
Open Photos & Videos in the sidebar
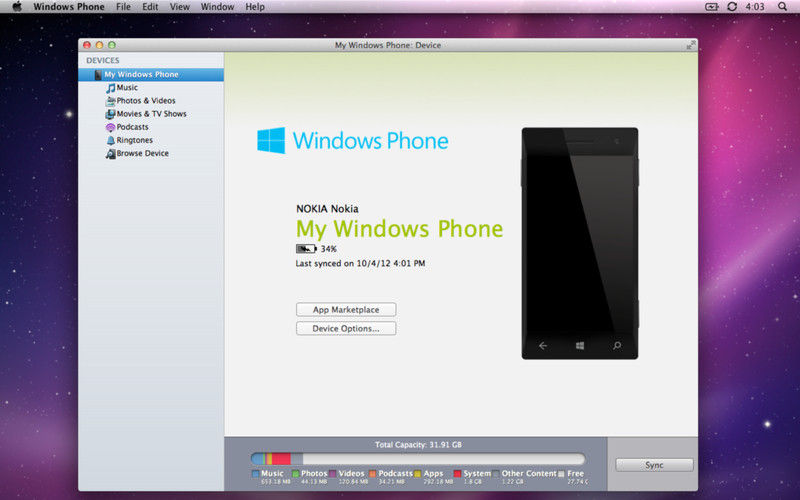[x=146, y=101]
